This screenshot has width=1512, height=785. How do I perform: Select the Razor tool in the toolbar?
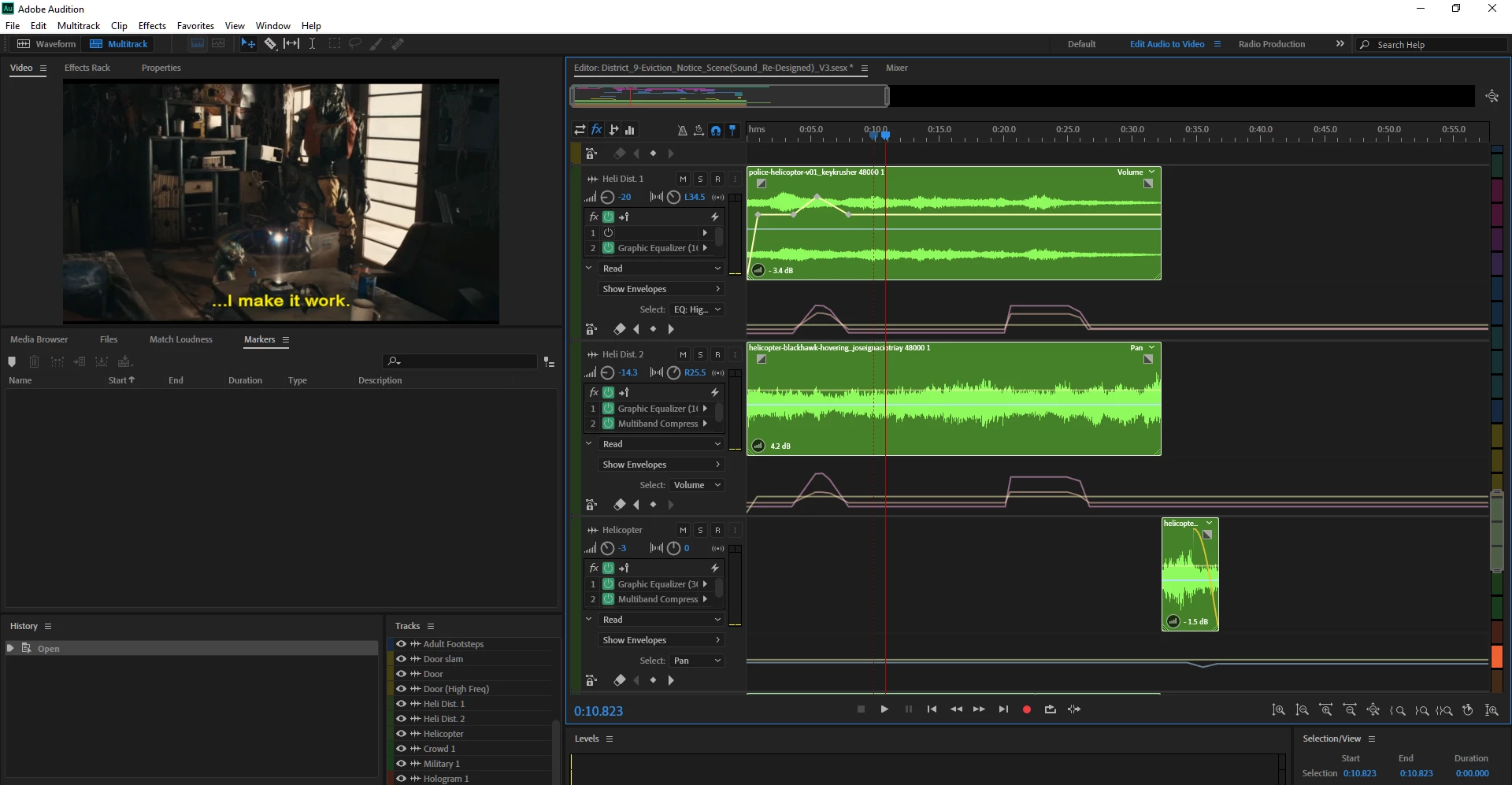(x=270, y=44)
